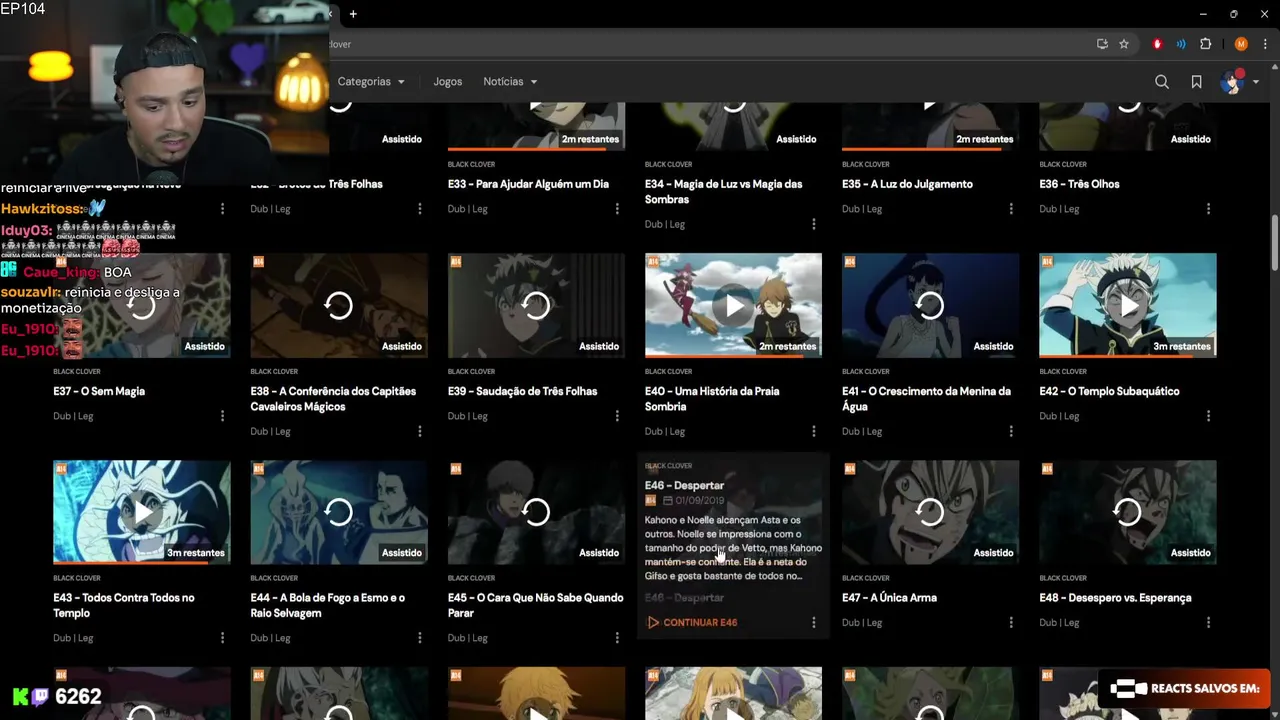Click the CONTINUAR E46 button
This screenshot has height=720, width=1280.
[692, 622]
